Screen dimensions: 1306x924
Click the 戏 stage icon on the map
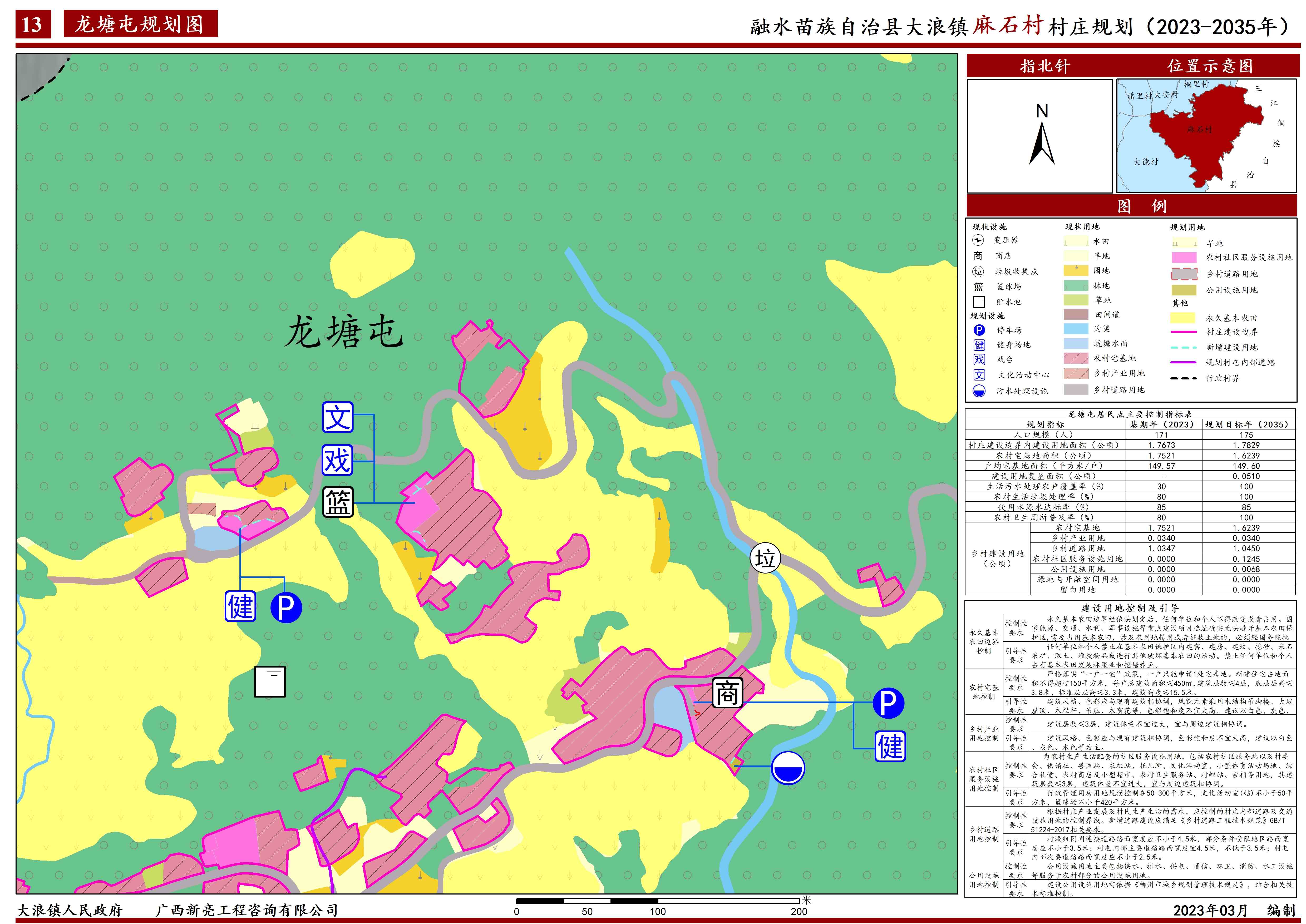click(x=337, y=460)
